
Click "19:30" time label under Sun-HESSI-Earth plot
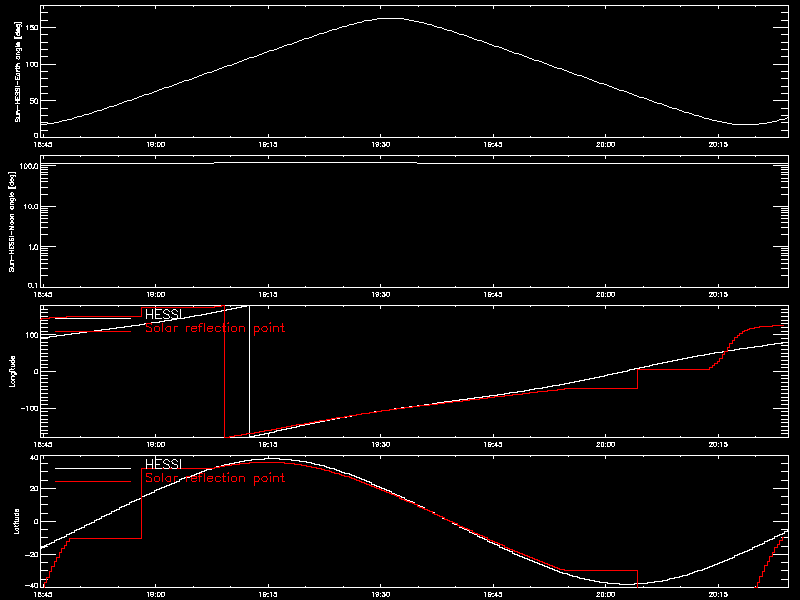click(381, 144)
